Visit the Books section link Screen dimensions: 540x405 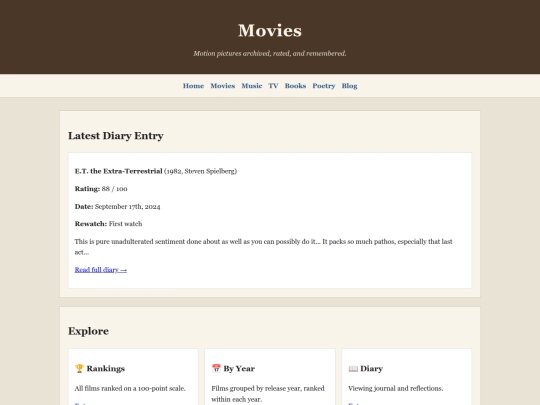tap(295, 86)
